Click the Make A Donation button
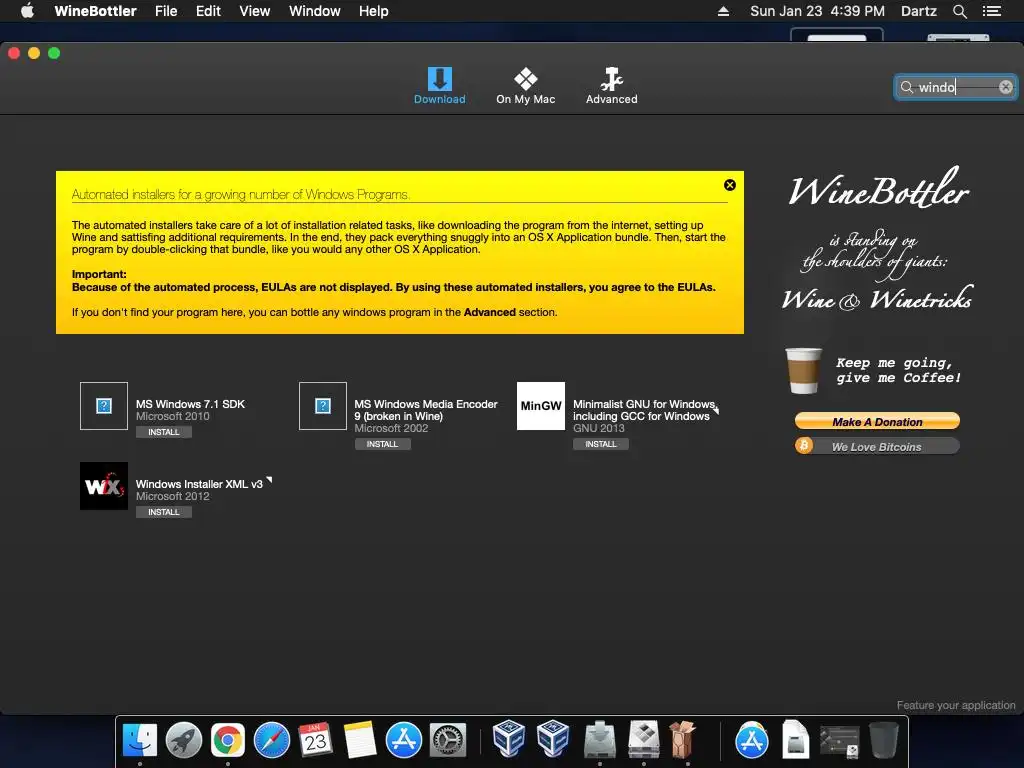Viewport: 1024px width, 768px height. click(x=877, y=422)
